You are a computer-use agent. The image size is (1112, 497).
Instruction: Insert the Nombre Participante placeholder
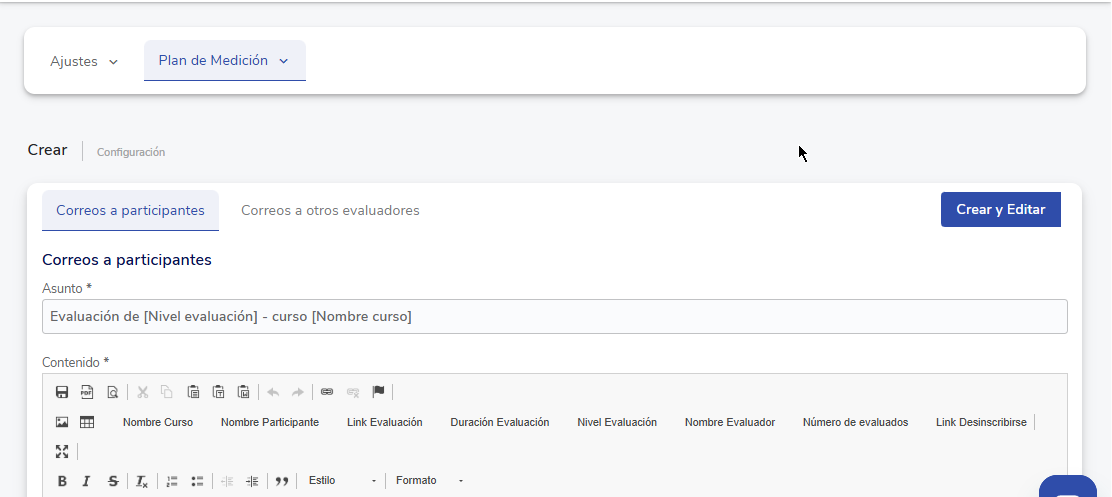270,423
